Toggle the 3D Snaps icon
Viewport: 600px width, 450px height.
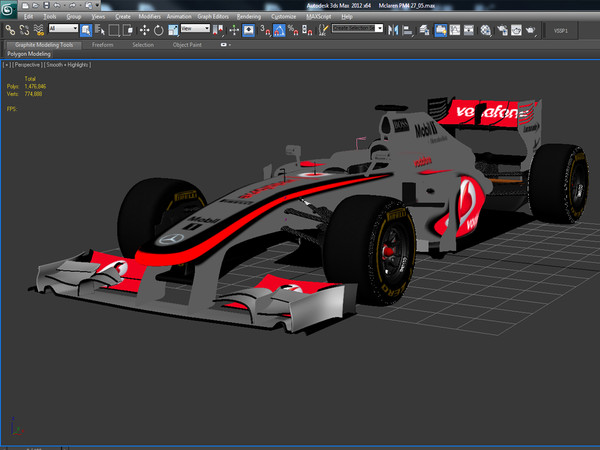pyautogui.click(x=265, y=30)
